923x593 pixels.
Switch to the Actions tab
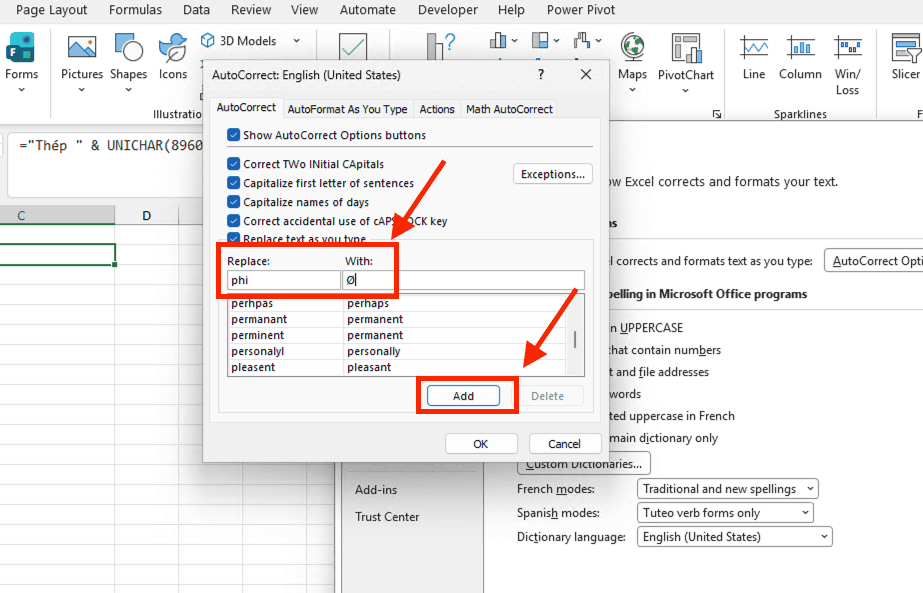click(x=437, y=109)
